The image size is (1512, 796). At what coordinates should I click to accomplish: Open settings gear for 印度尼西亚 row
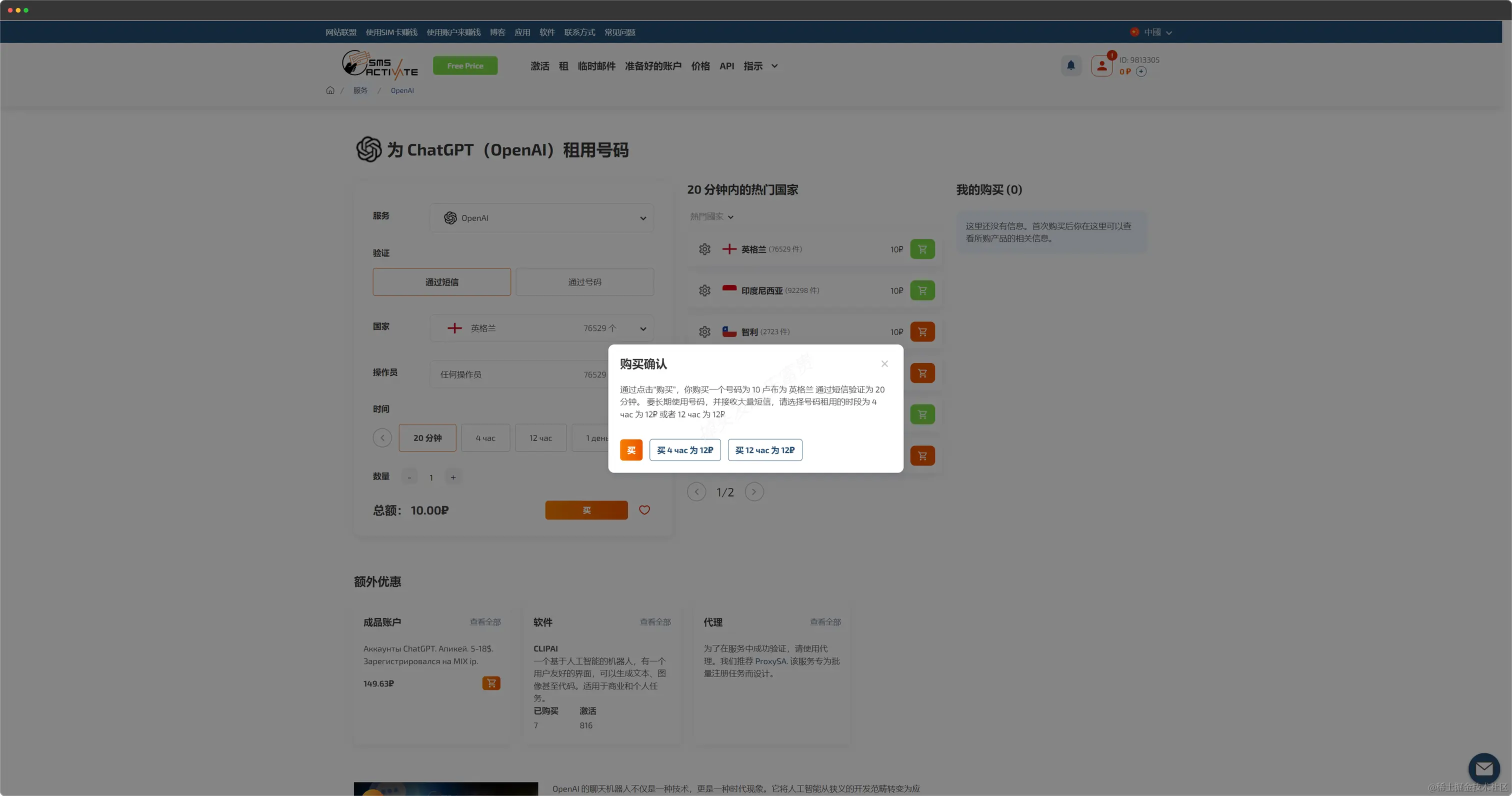click(704, 290)
